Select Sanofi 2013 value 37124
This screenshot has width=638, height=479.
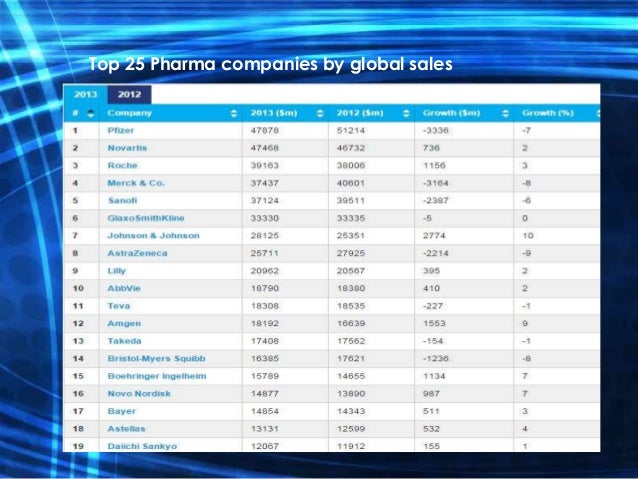264,201
